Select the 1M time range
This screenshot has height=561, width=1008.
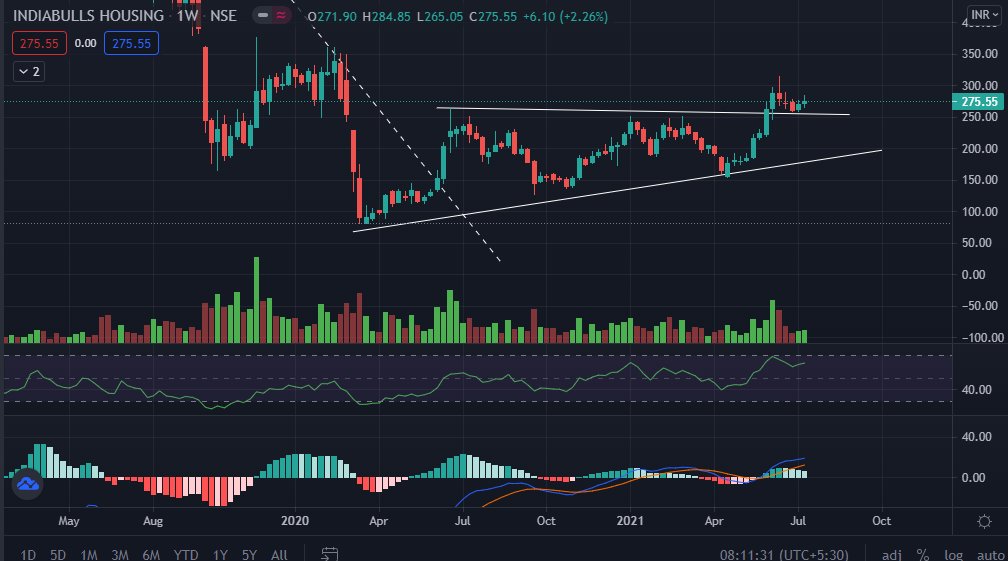coord(89,554)
